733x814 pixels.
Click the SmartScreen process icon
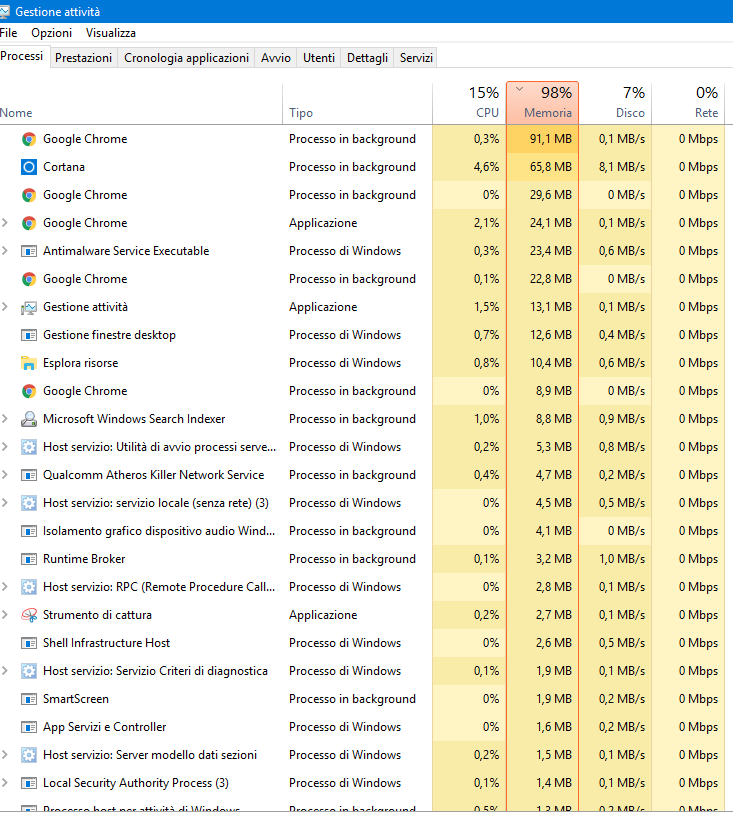(29, 699)
